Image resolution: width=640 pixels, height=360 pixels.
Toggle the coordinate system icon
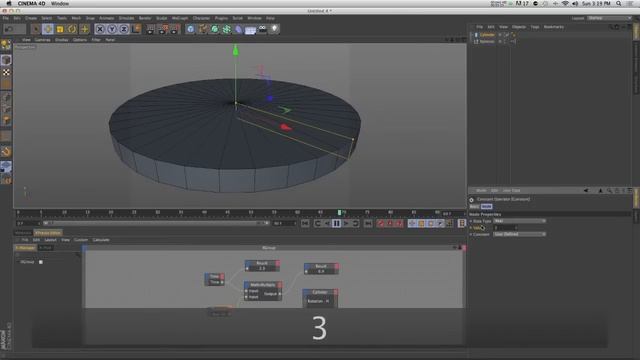[x=136, y=29]
